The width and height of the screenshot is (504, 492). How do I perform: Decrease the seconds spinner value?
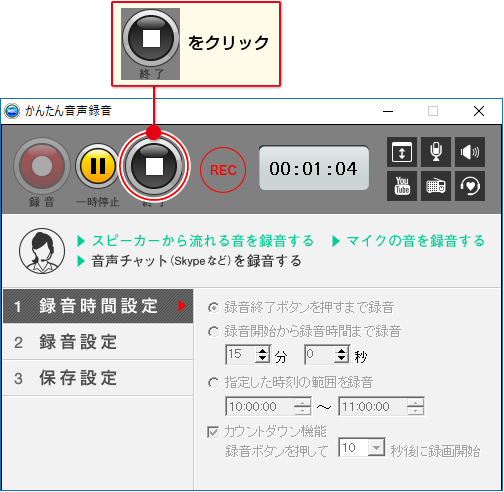(342, 359)
